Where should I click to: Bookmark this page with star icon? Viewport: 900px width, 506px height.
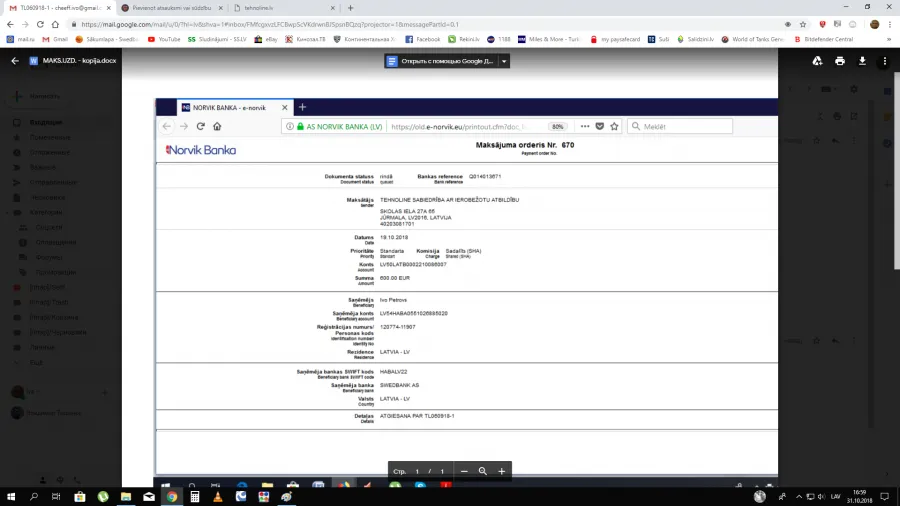[x=802, y=25]
